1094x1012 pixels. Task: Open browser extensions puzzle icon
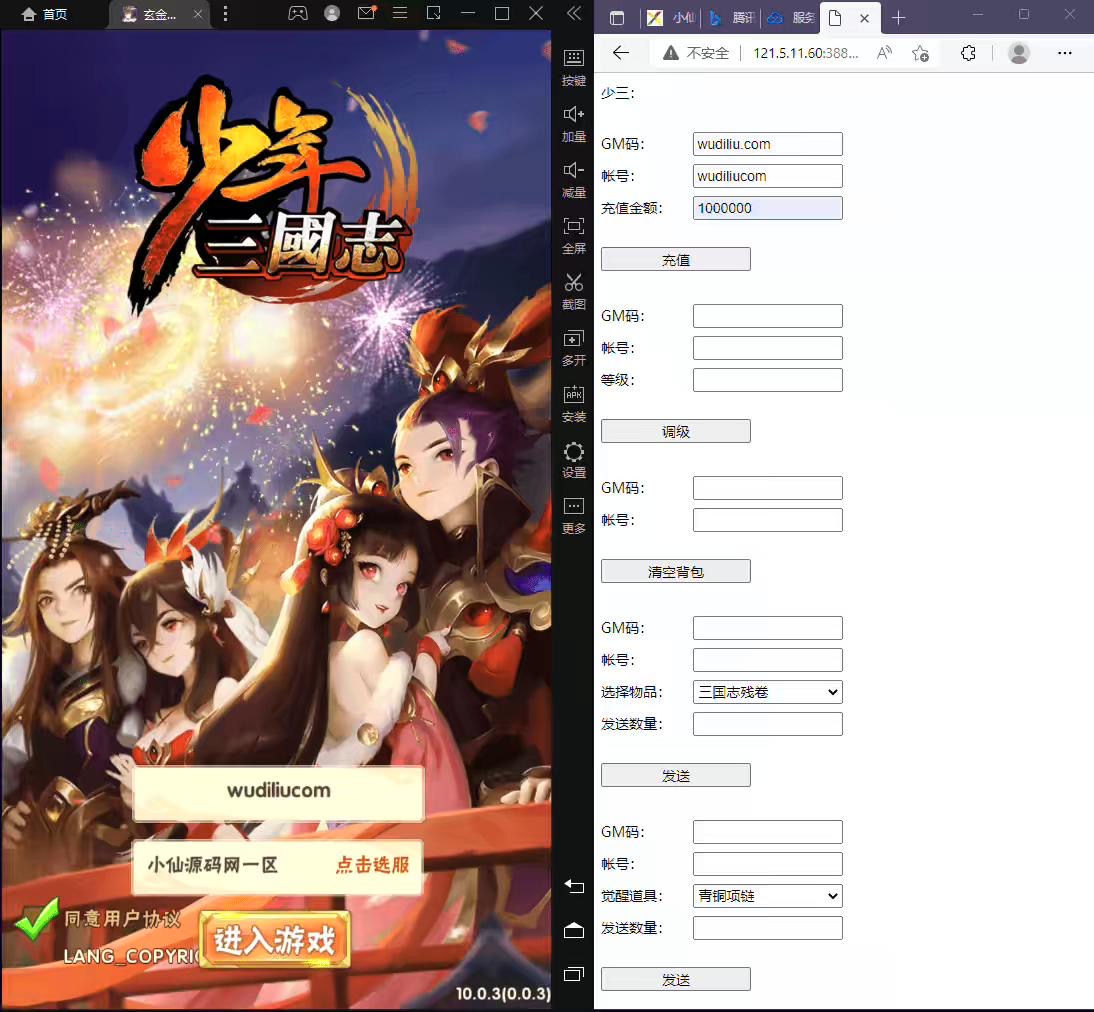[x=968, y=53]
